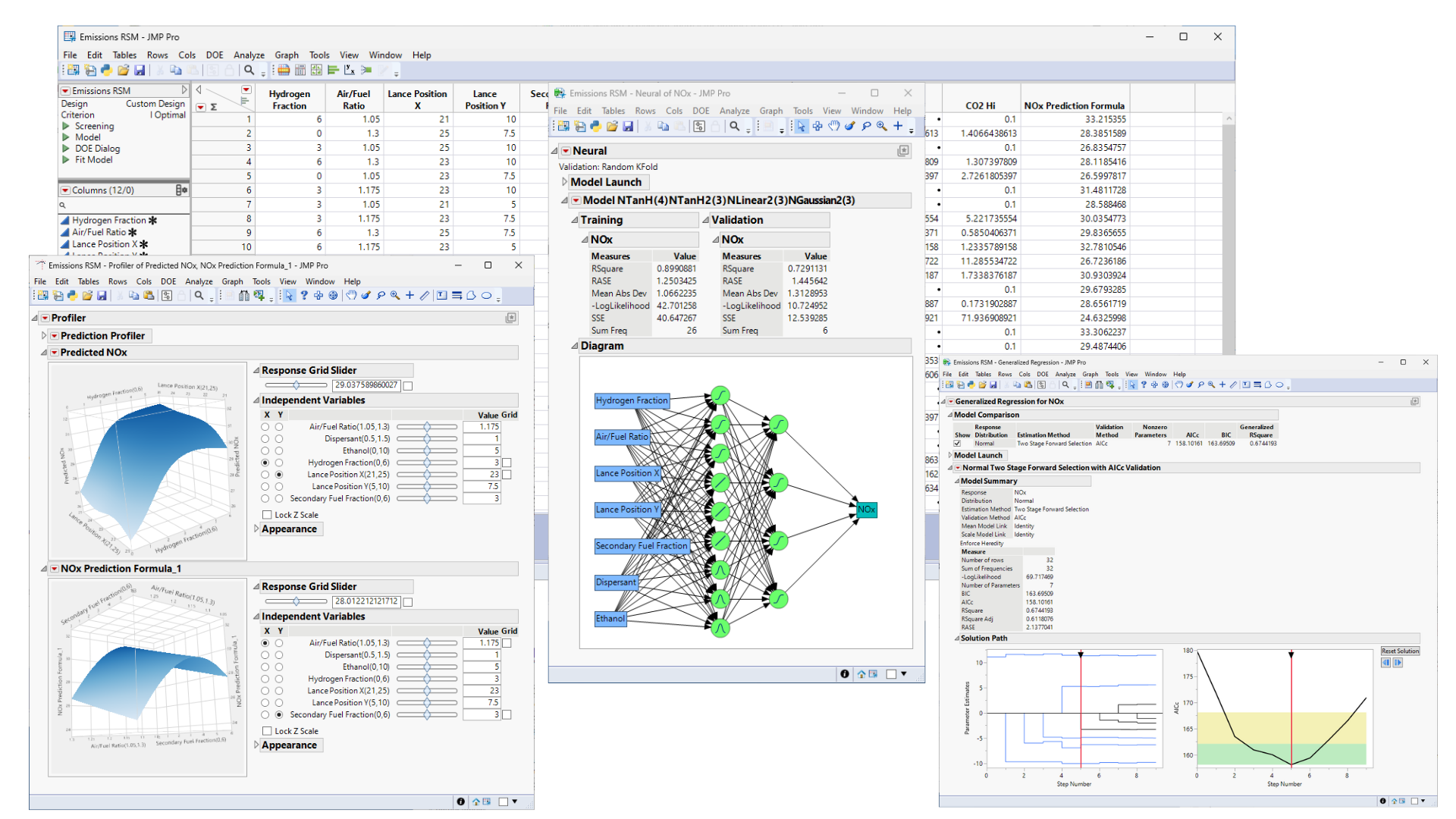Set Dispersant as Y axis in Predicted NOx
Image resolution: width=1456 pixels, height=819 pixels.
coord(279,439)
